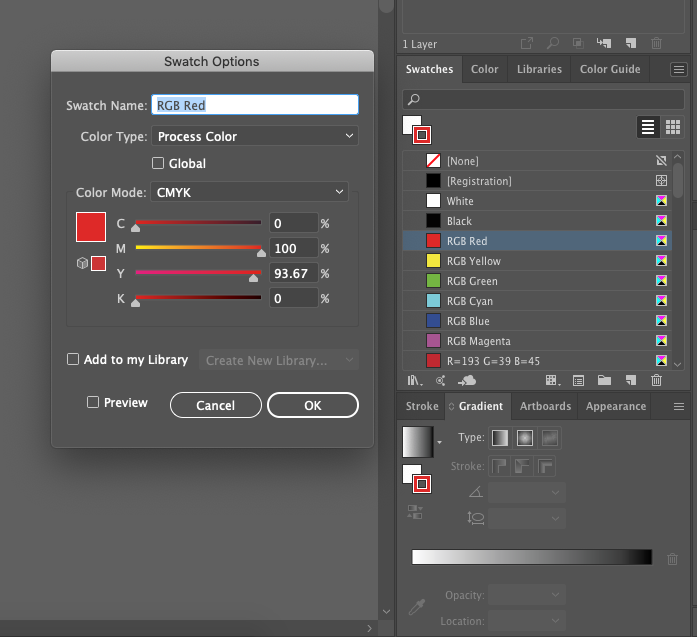Select RGB Blue swatch row
Viewport: 697px width, 637px height.
537,321
